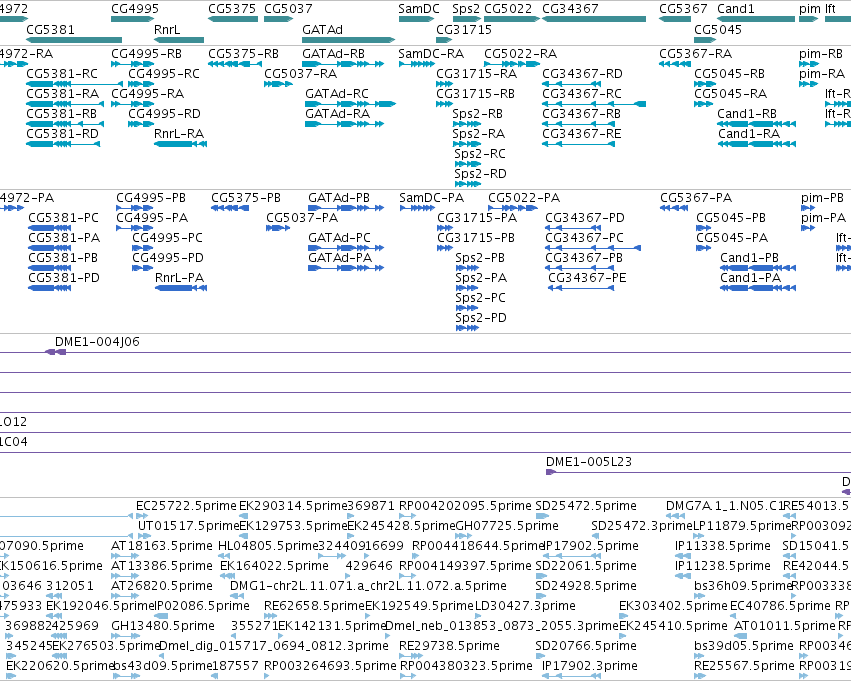
Task: Open EST RE62658.5prime
Action: tap(314, 606)
